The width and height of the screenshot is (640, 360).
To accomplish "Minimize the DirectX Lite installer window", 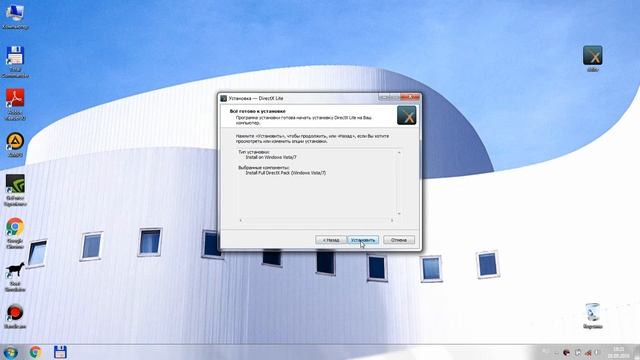I will coord(384,97).
